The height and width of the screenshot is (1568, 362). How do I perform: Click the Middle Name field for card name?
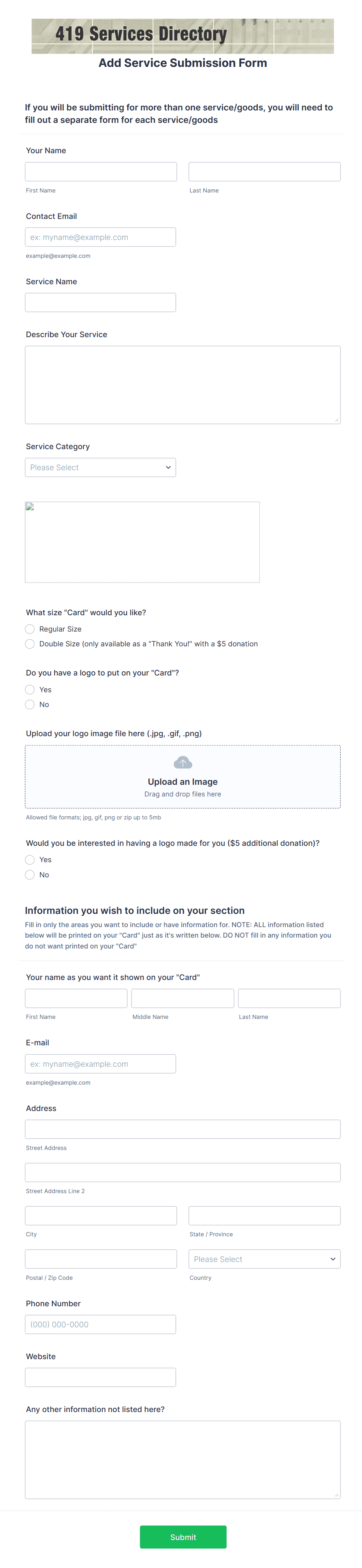tap(182, 997)
